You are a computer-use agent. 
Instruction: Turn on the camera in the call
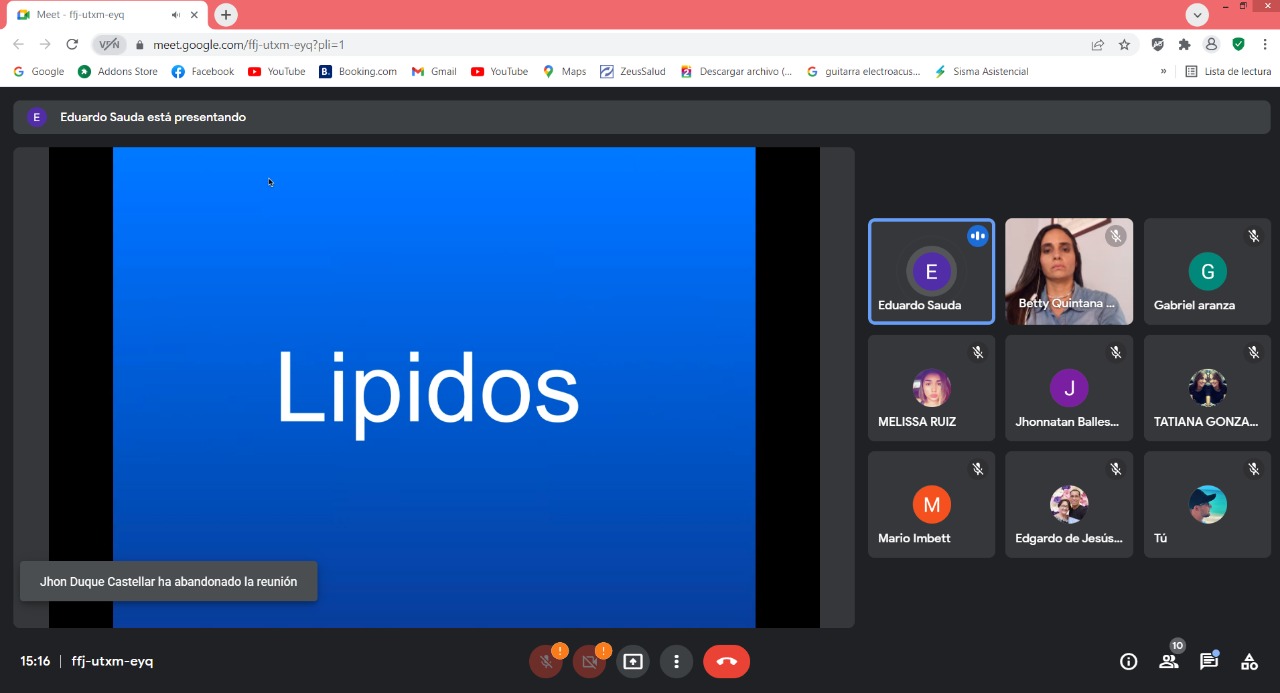[589, 661]
